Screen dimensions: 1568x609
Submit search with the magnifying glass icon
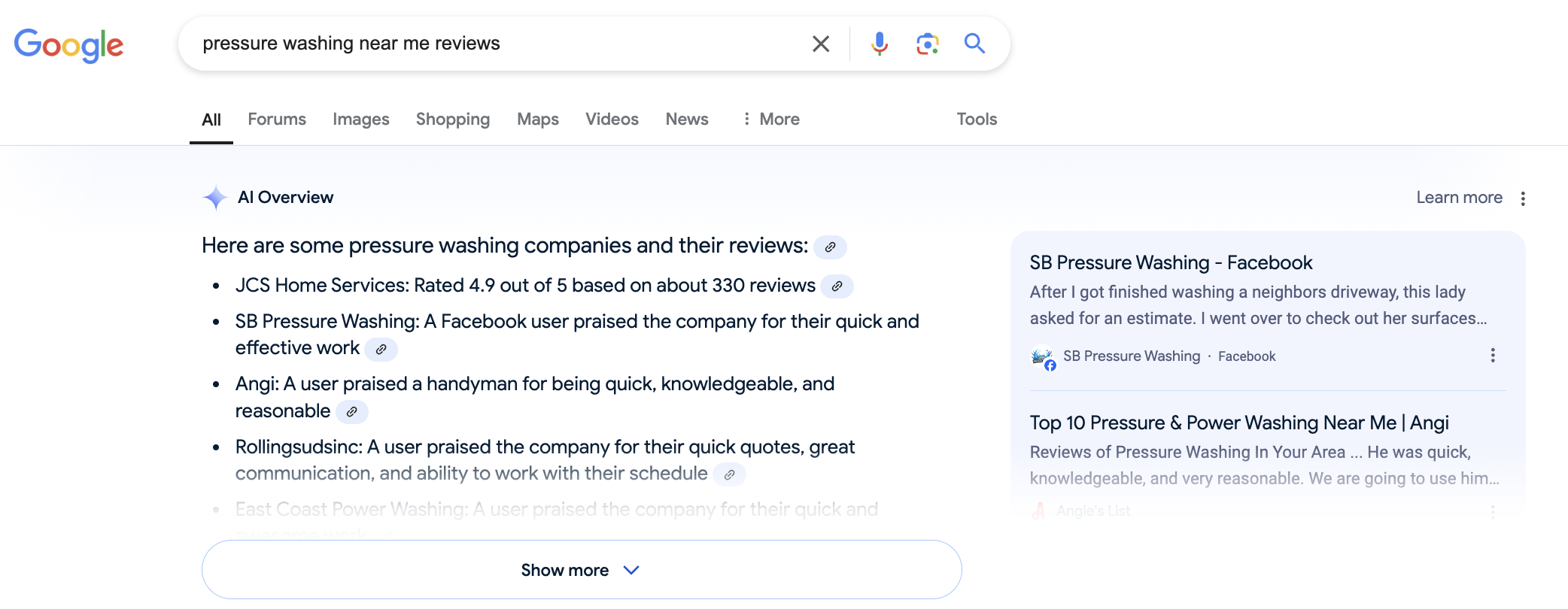tap(974, 44)
